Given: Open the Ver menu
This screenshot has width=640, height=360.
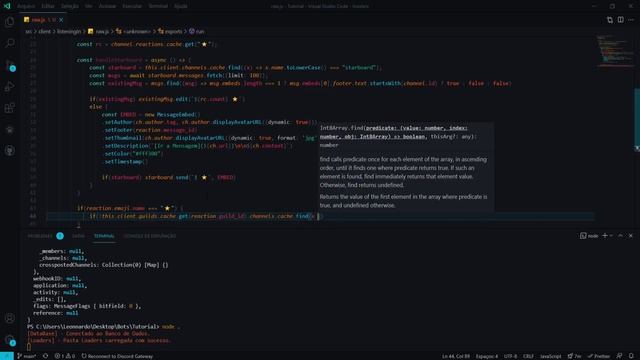Looking at the screenshot, I should [x=89, y=6].
